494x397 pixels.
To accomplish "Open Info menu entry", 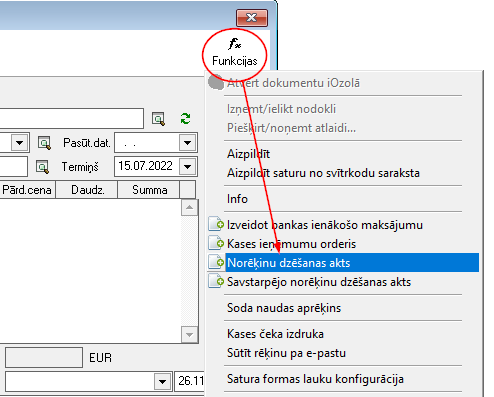I will coord(343,199).
